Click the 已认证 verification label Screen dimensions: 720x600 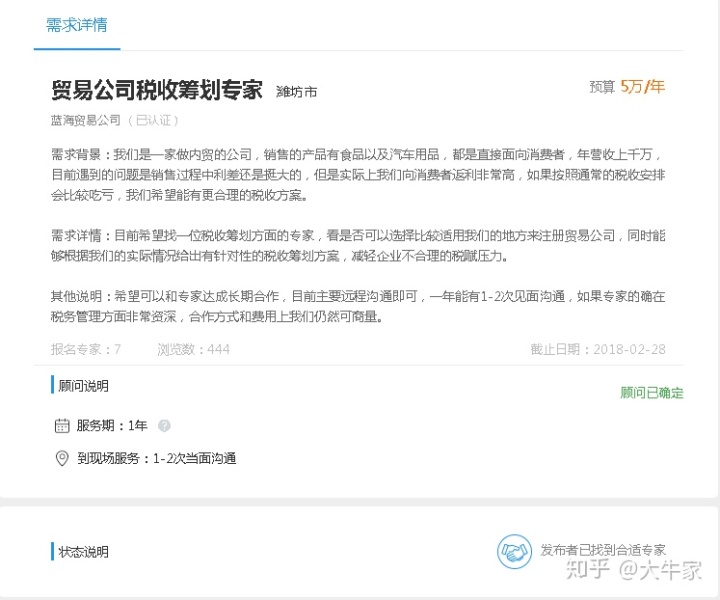[x=153, y=120]
